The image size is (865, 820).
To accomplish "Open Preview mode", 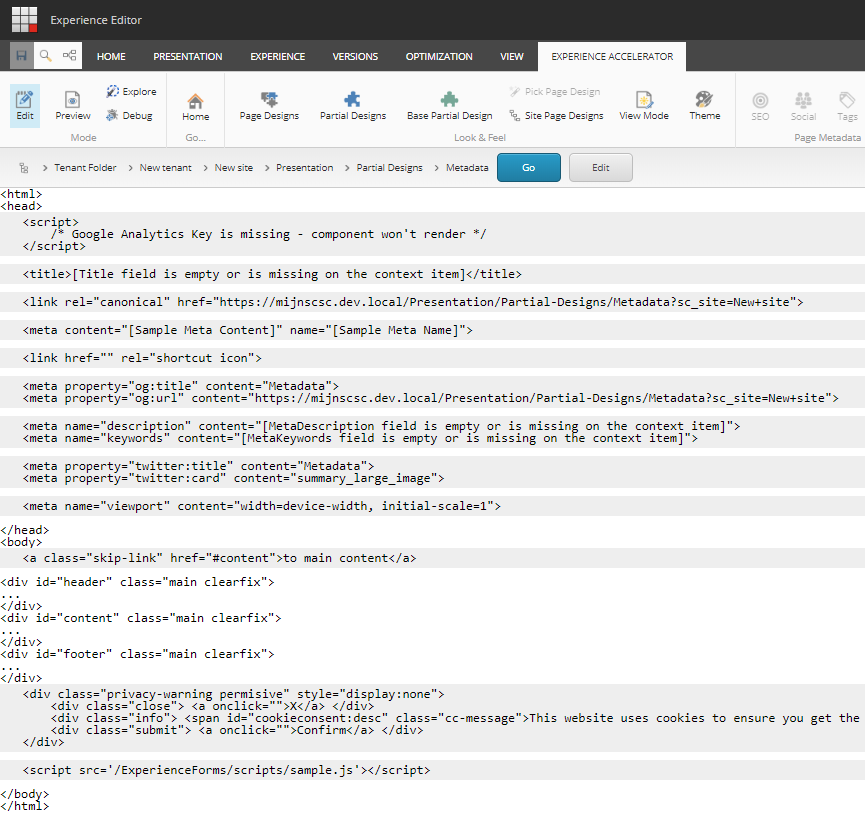I will (73, 106).
